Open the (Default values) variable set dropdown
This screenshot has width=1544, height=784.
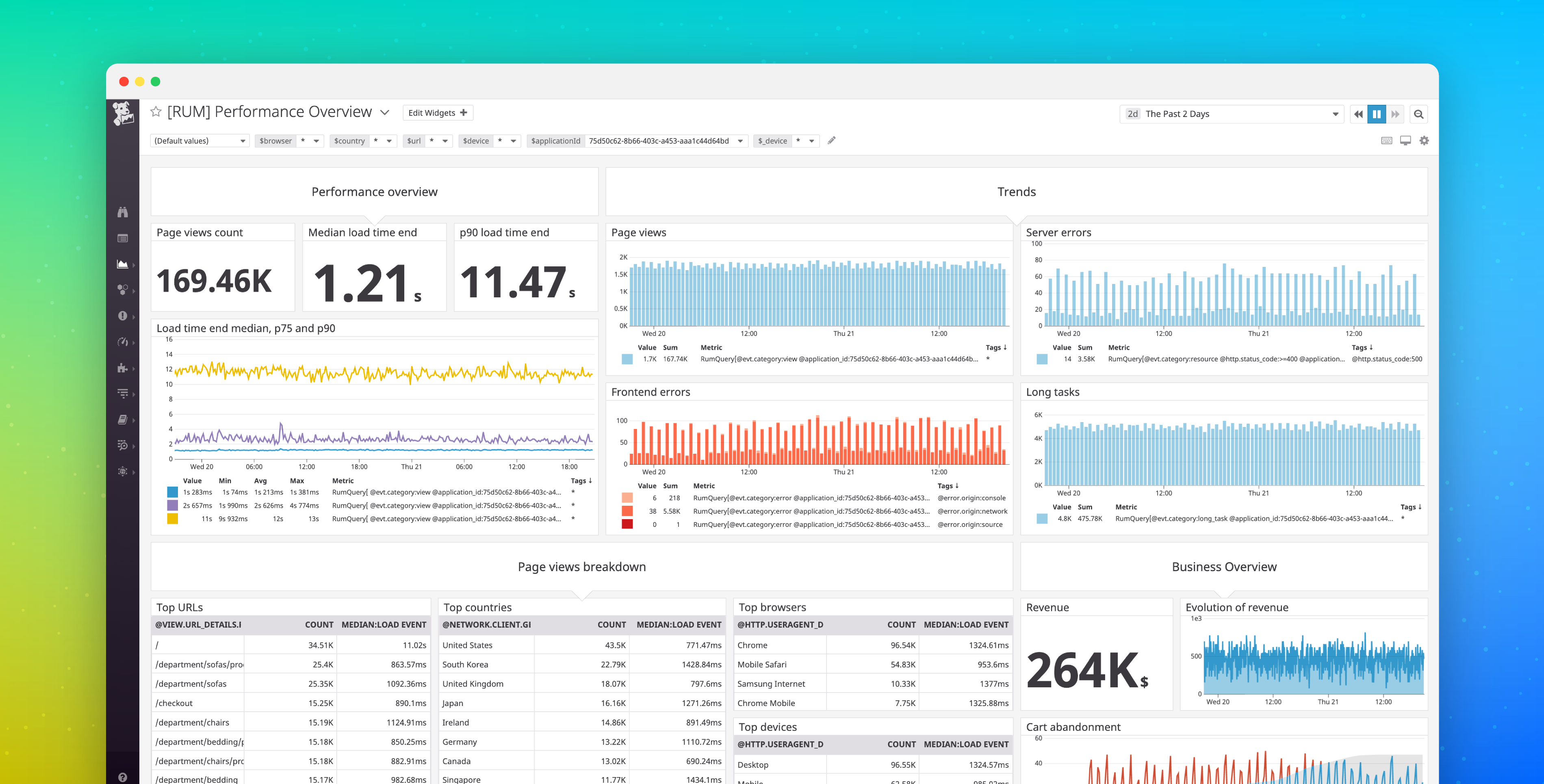pos(199,140)
